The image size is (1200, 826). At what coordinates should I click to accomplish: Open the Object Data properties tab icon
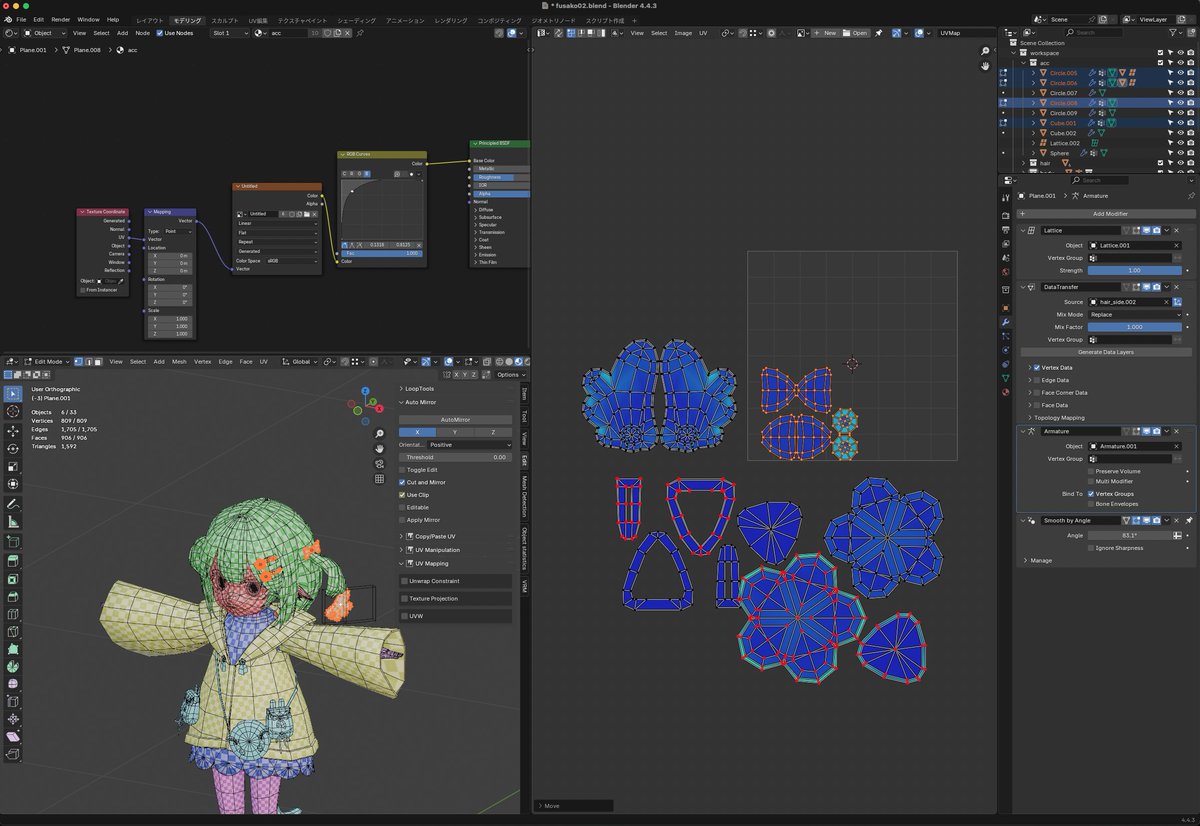click(x=1006, y=378)
